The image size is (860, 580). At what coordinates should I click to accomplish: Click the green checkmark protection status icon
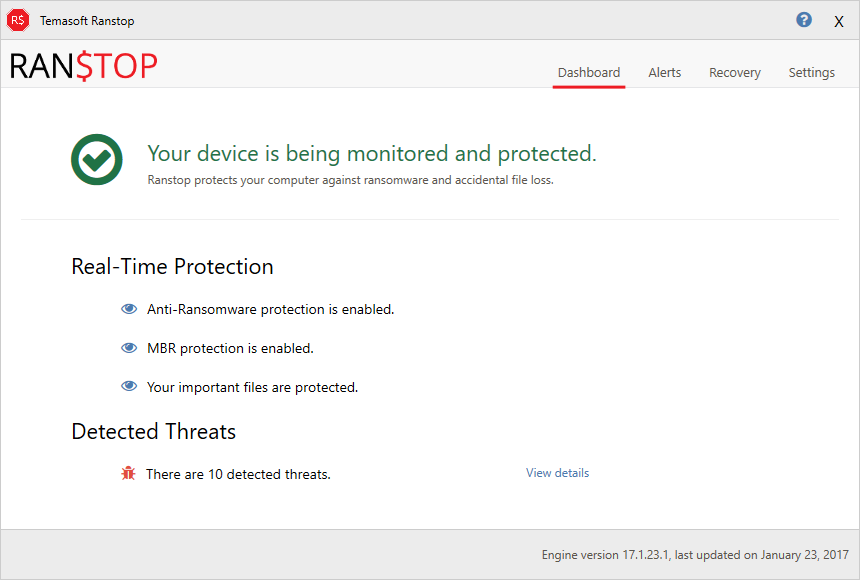pyautogui.click(x=97, y=159)
